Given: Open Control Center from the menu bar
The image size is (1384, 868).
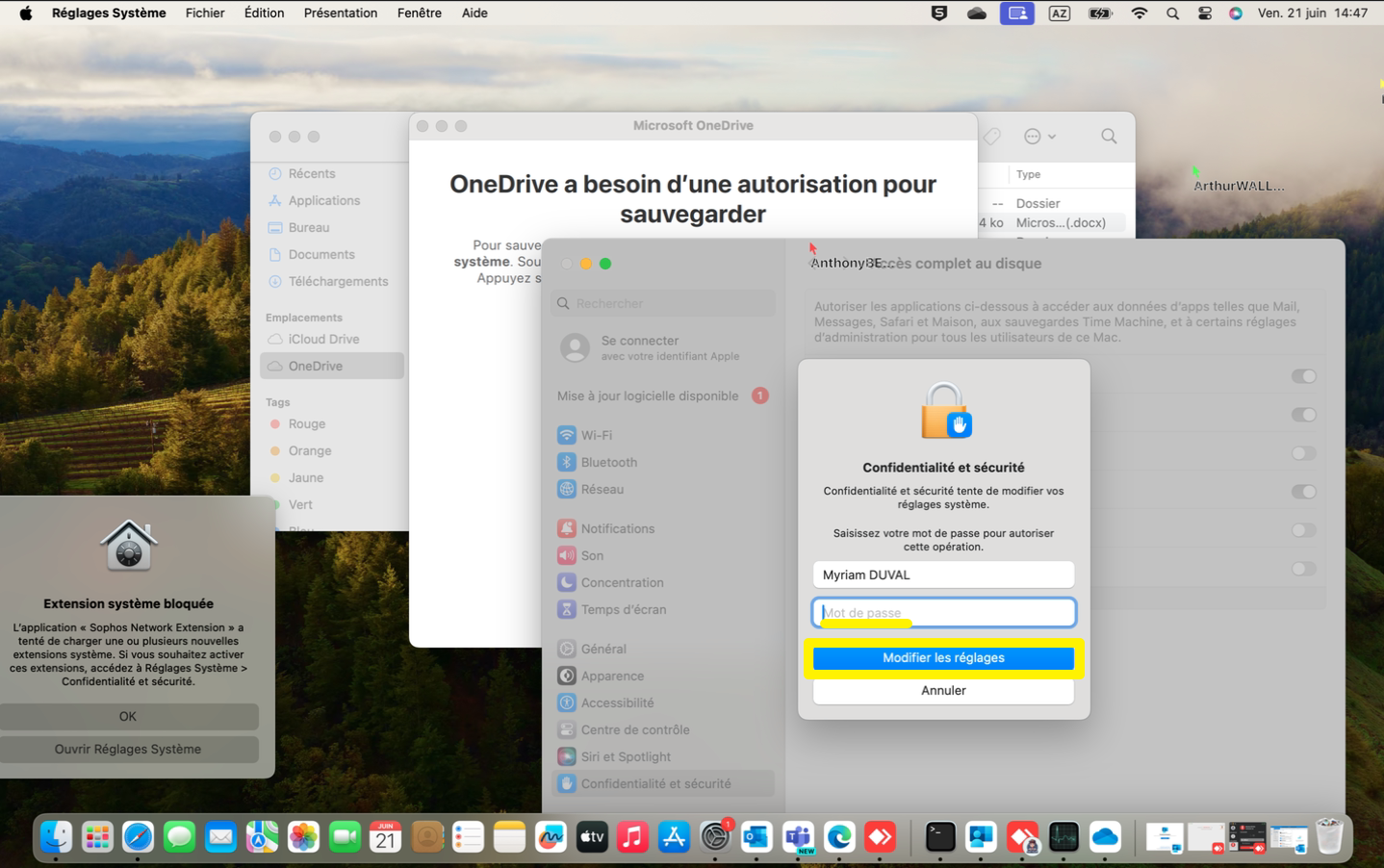Looking at the screenshot, I should point(1204,13).
